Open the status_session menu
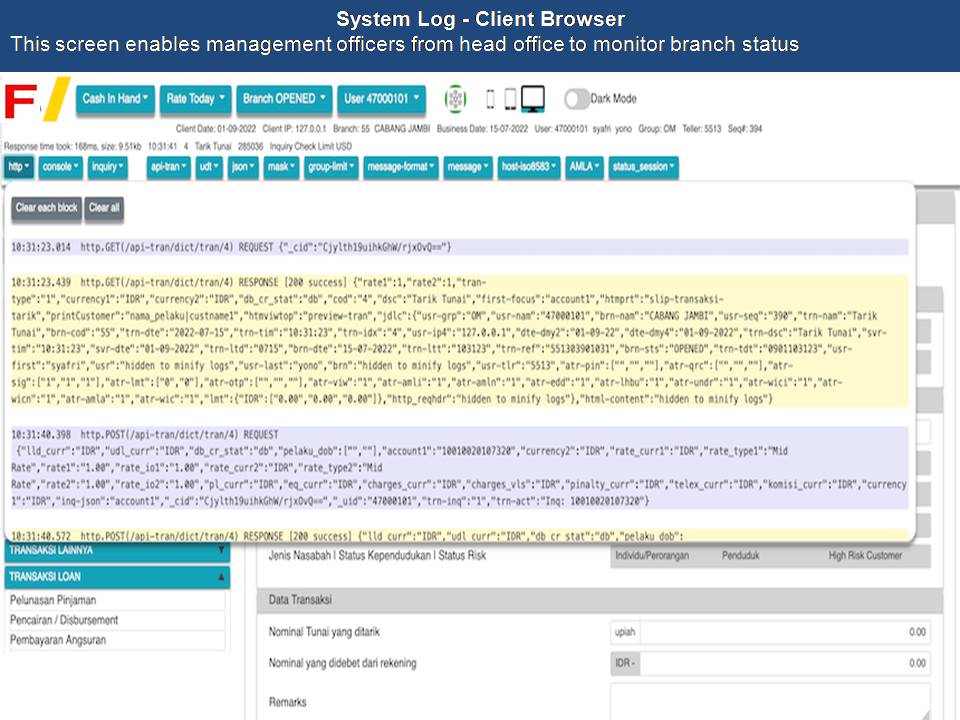960x720 pixels. (x=643, y=167)
